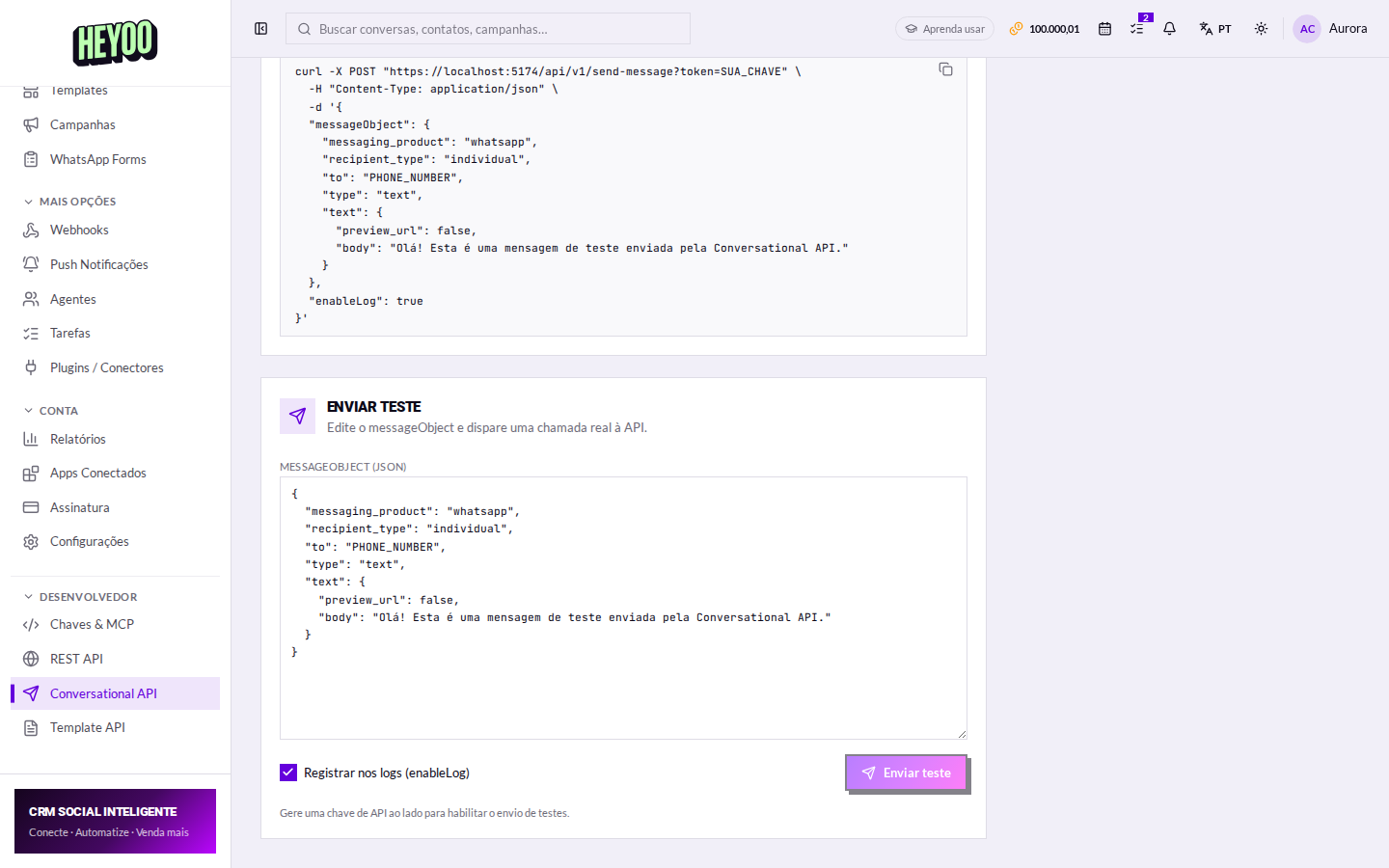Click the Configurações gear icon
1389x868 pixels.
coord(31,541)
